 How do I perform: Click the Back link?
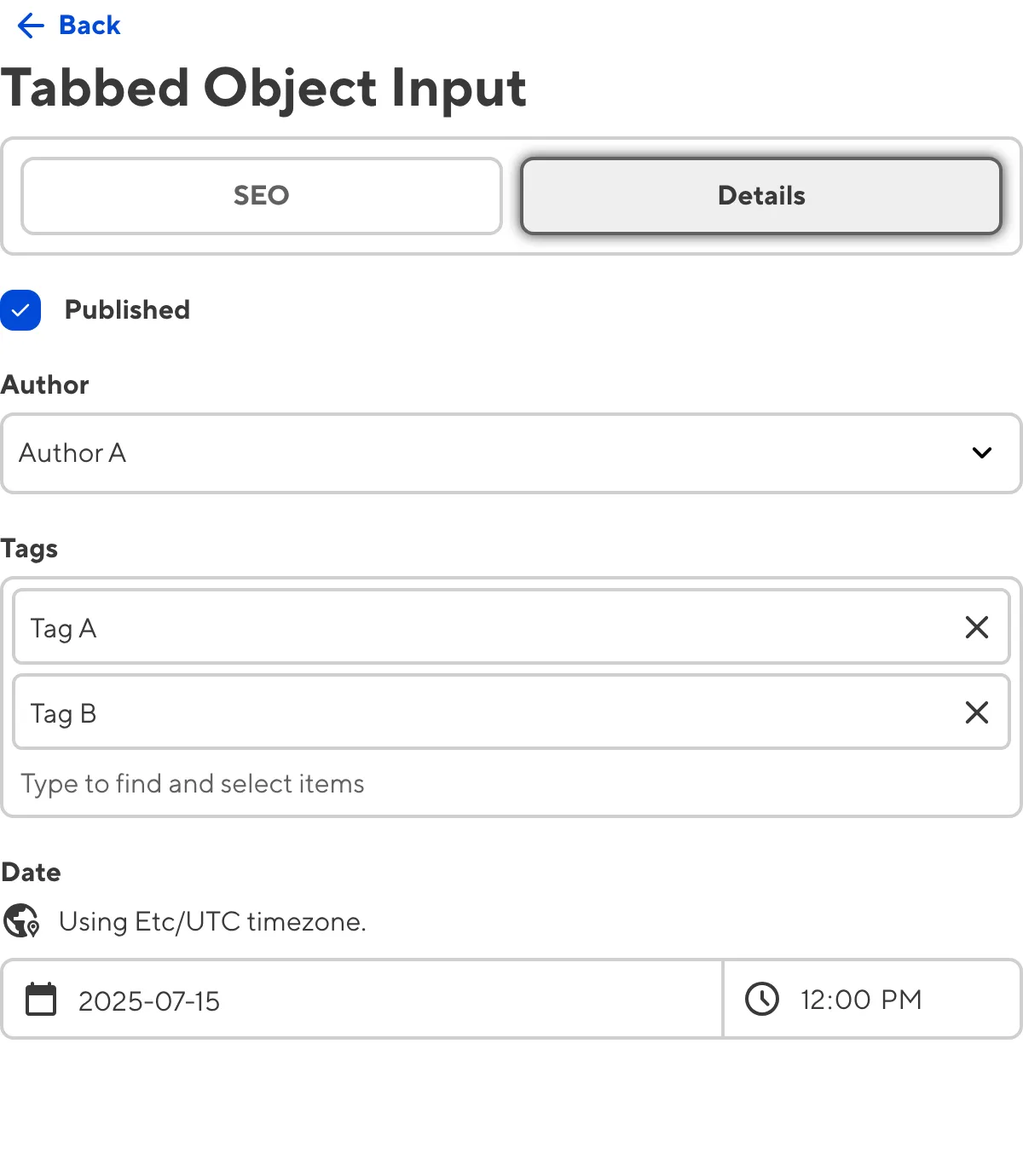pyautogui.click(x=88, y=25)
